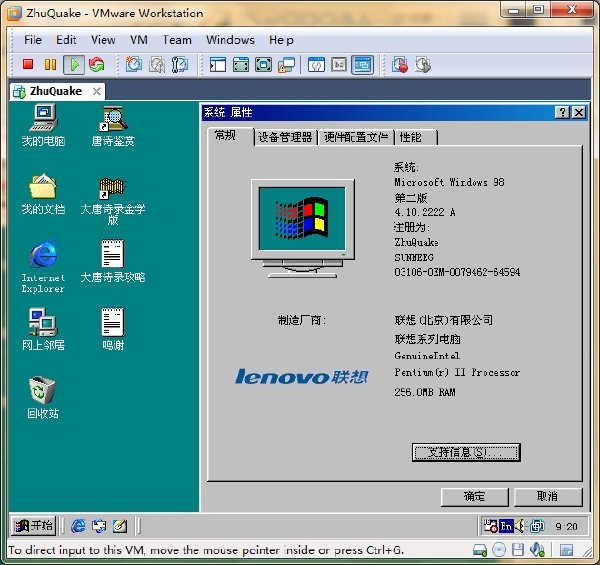Click Internet Explorer in quick launch bar

click(x=78, y=526)
